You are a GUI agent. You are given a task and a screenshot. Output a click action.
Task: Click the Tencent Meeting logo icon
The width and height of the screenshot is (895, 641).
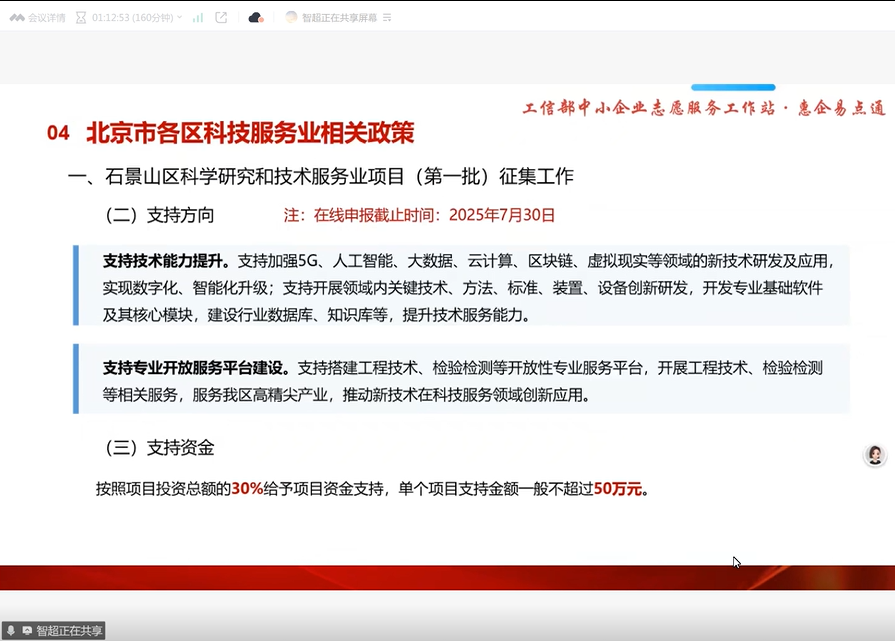click(17, 18)
